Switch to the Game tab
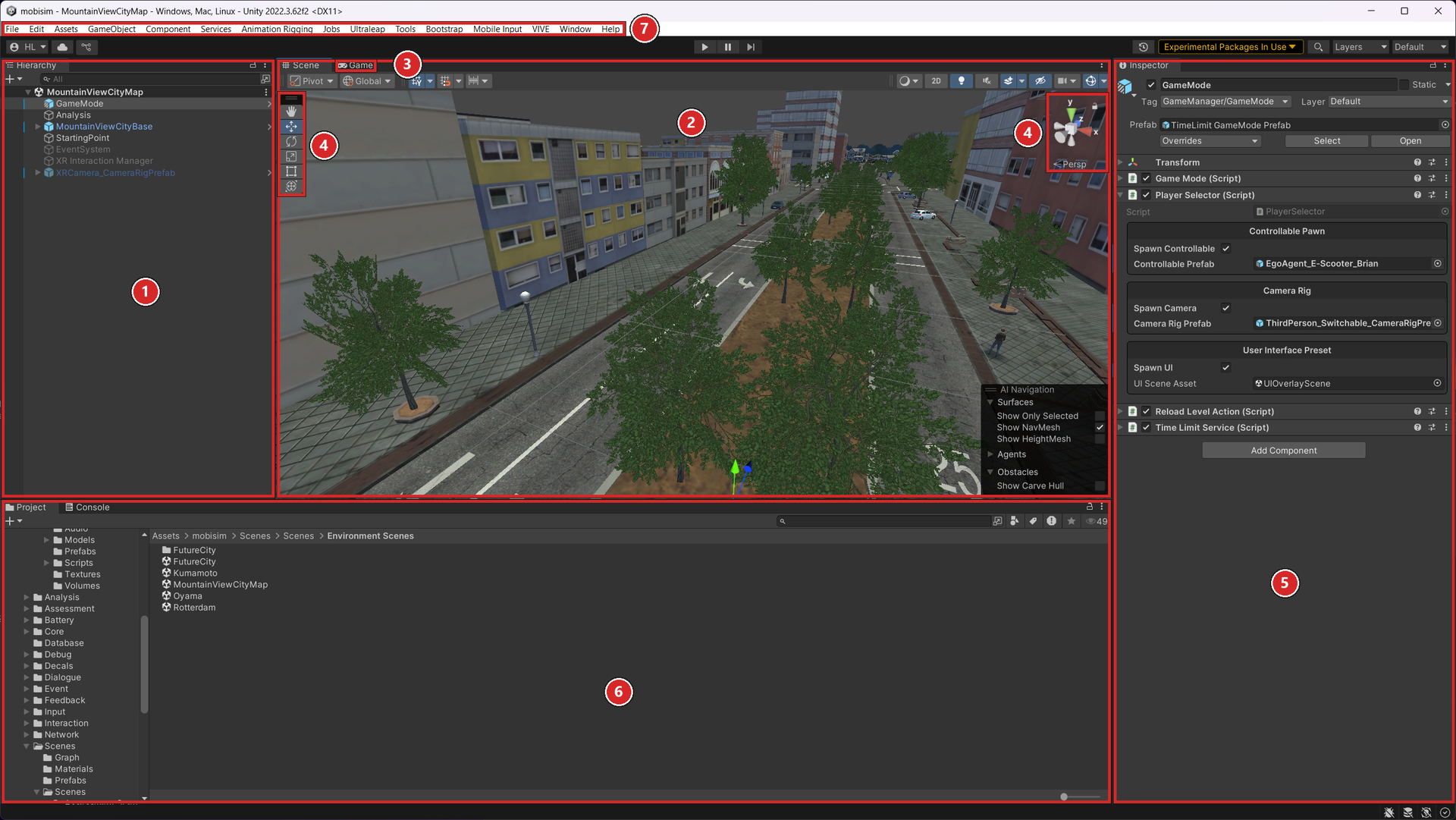Viewport: 1456px width, 820px height. tap(356, 65)
